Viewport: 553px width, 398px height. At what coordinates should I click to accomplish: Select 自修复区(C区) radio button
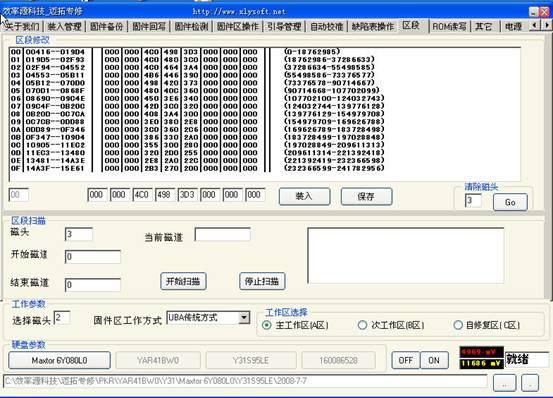pos(457,325)
